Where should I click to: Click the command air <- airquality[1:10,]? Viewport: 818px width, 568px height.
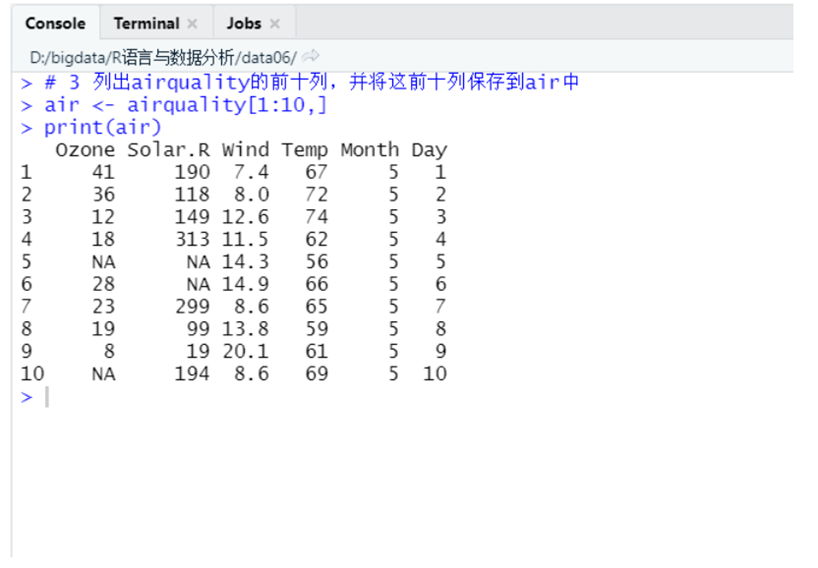point(185,105)
